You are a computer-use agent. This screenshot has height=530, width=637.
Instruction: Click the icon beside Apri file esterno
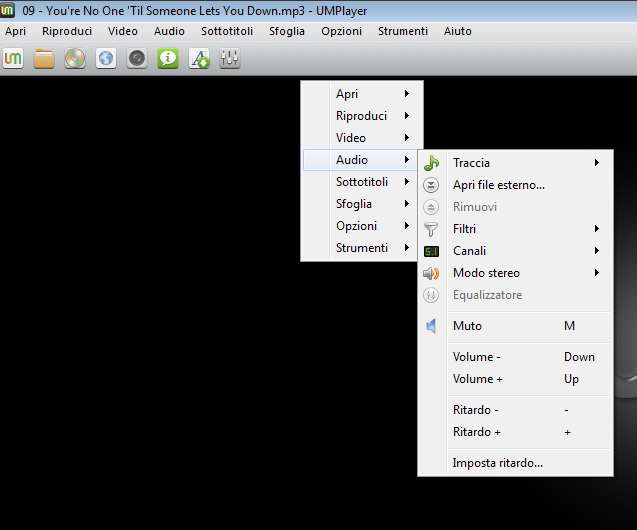click(431, 185)
